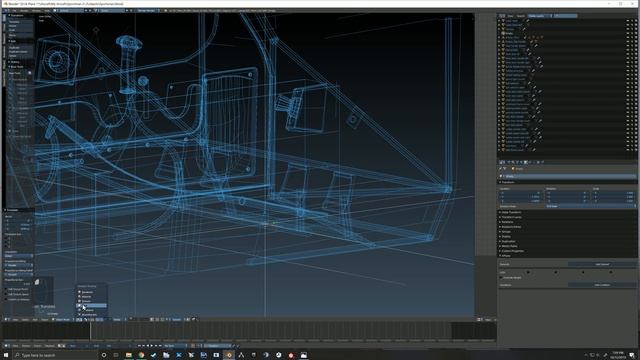Expand the Relations panel
This screenshot has height=360, width=640.
click(507, 222)
